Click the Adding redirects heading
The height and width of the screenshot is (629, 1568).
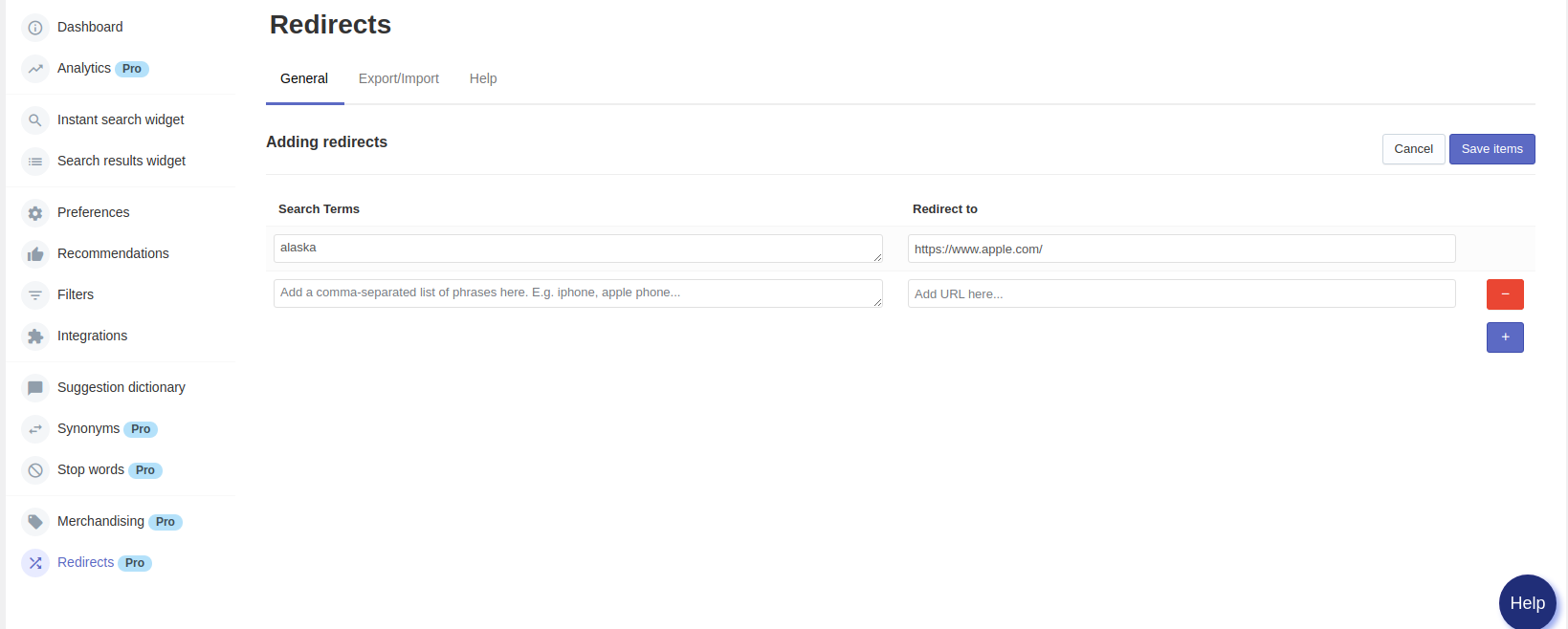[x=326, y=141]
